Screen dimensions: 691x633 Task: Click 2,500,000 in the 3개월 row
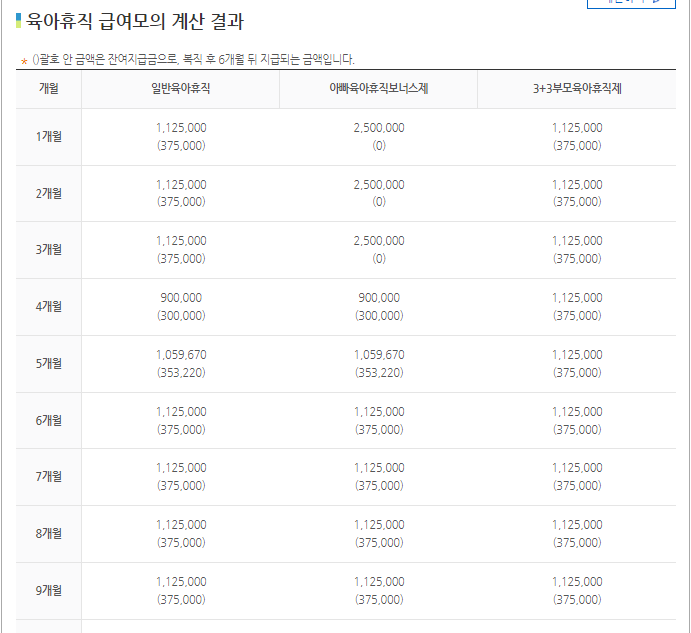coord(379,241)
